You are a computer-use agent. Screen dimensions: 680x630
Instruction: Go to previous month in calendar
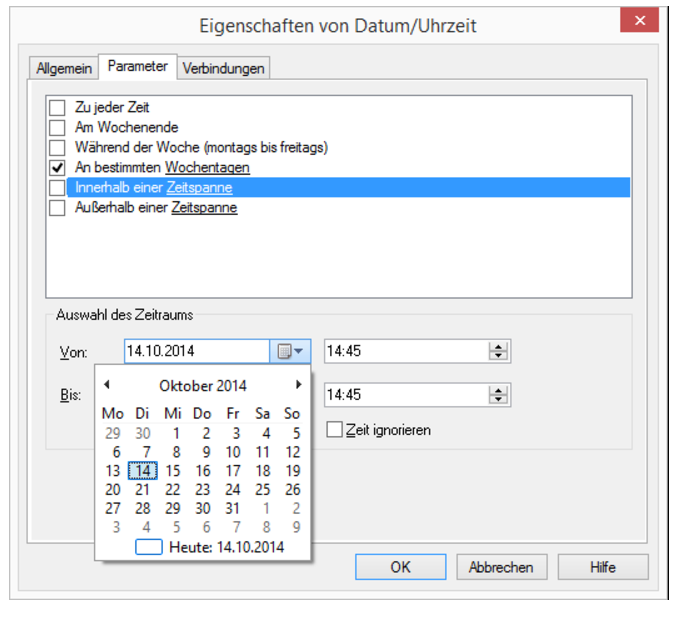coord(107,384)
